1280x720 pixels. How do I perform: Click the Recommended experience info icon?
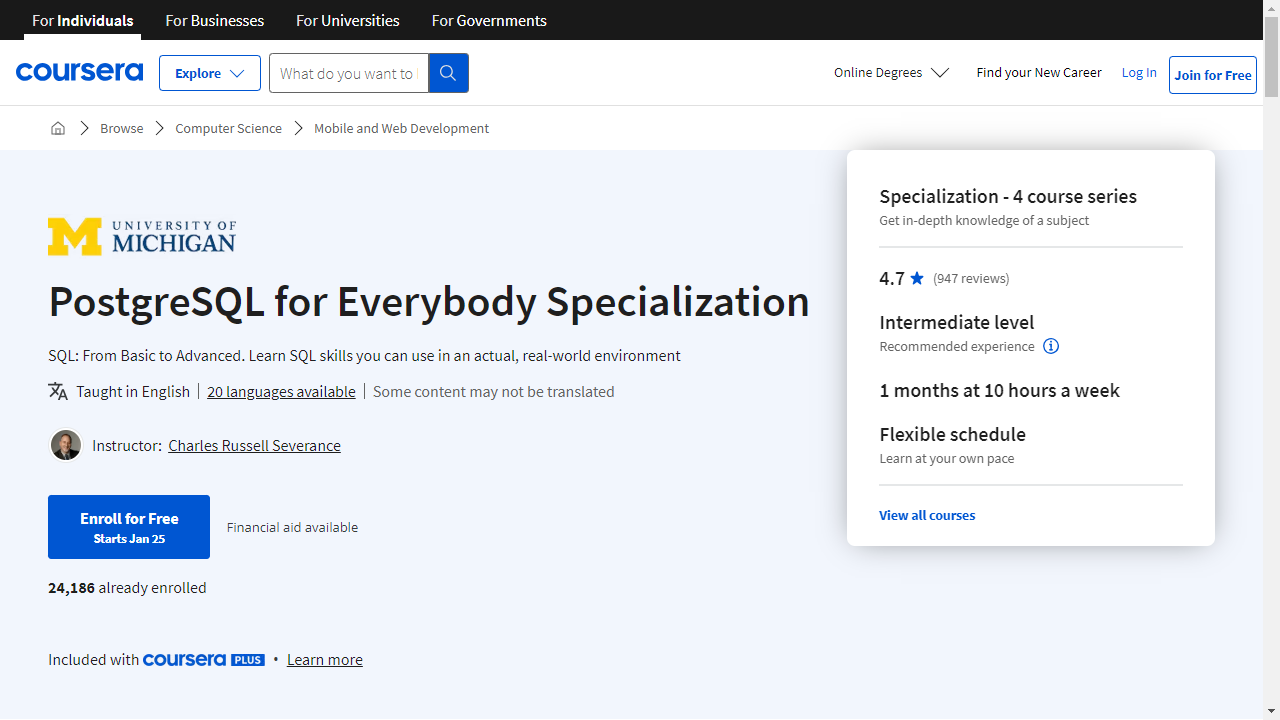(1051, 346)
